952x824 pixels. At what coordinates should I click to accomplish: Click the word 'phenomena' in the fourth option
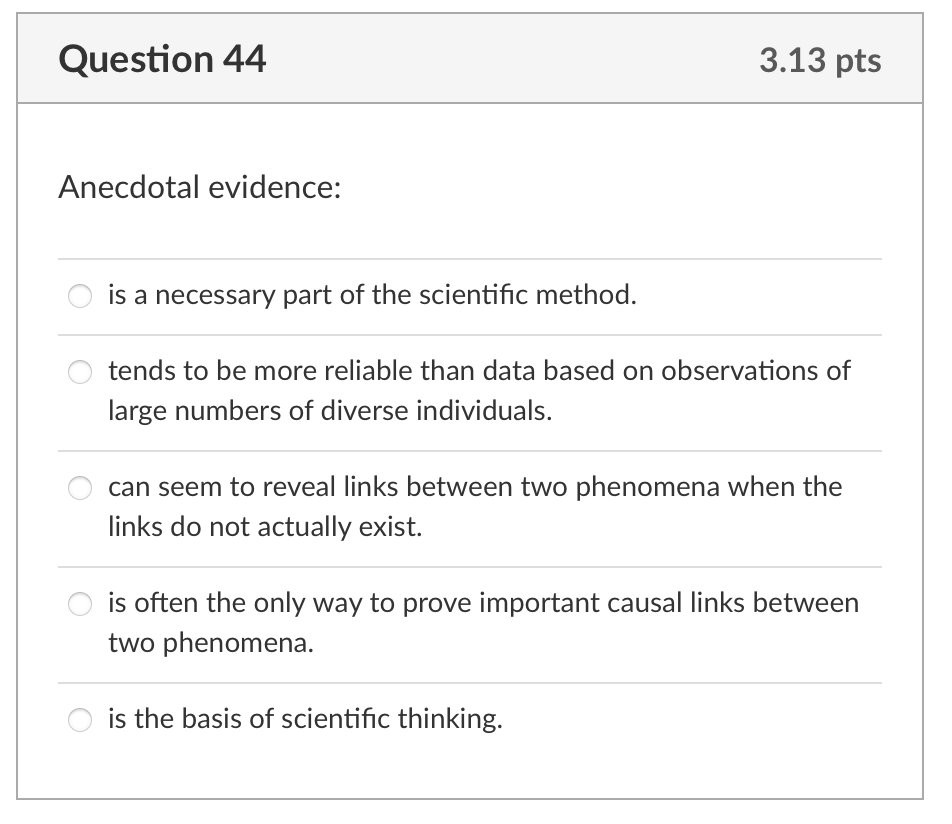pos(236,644)
